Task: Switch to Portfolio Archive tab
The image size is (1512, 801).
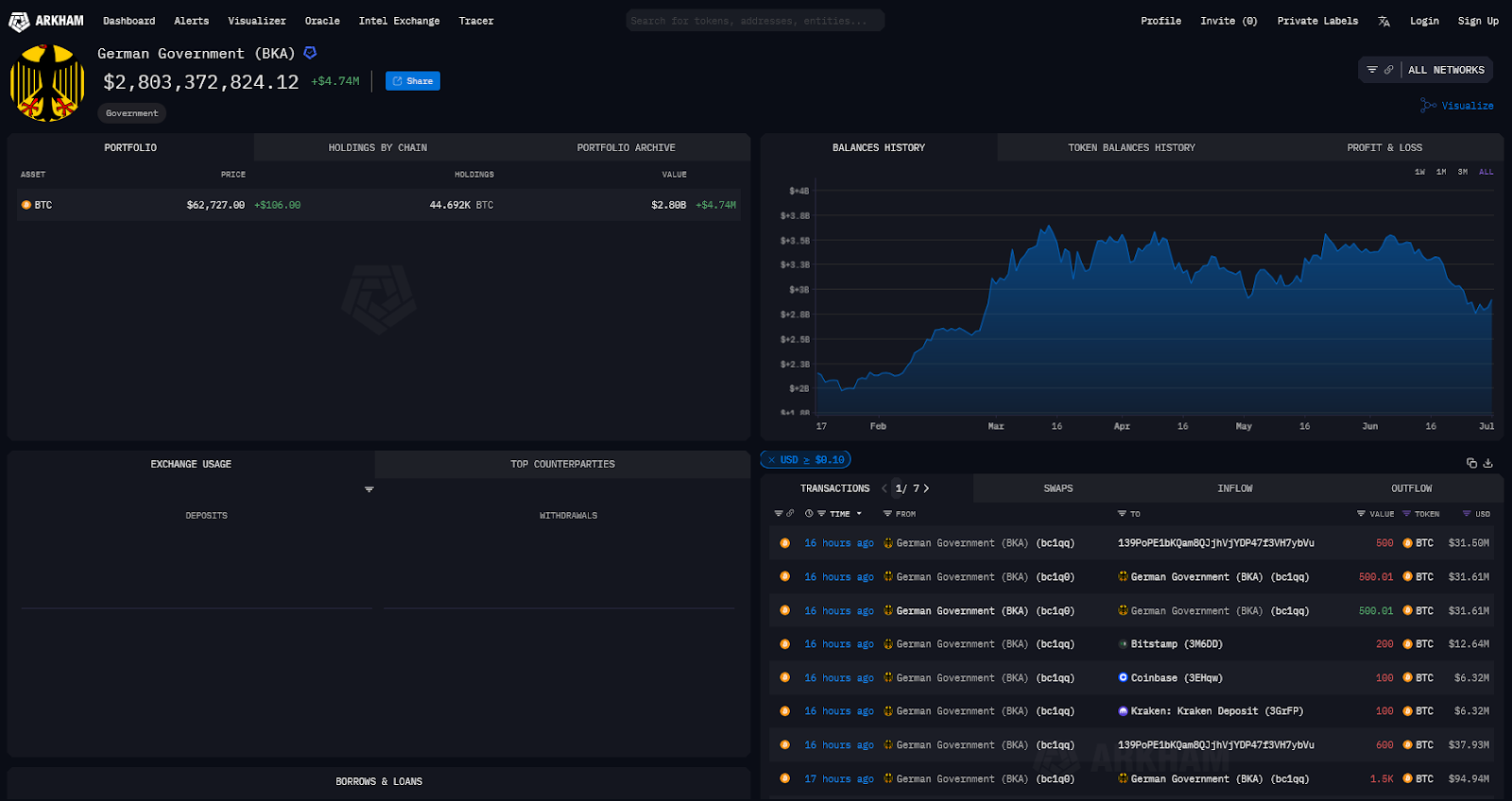Action: pyautogui.click(x=626, y=147)
